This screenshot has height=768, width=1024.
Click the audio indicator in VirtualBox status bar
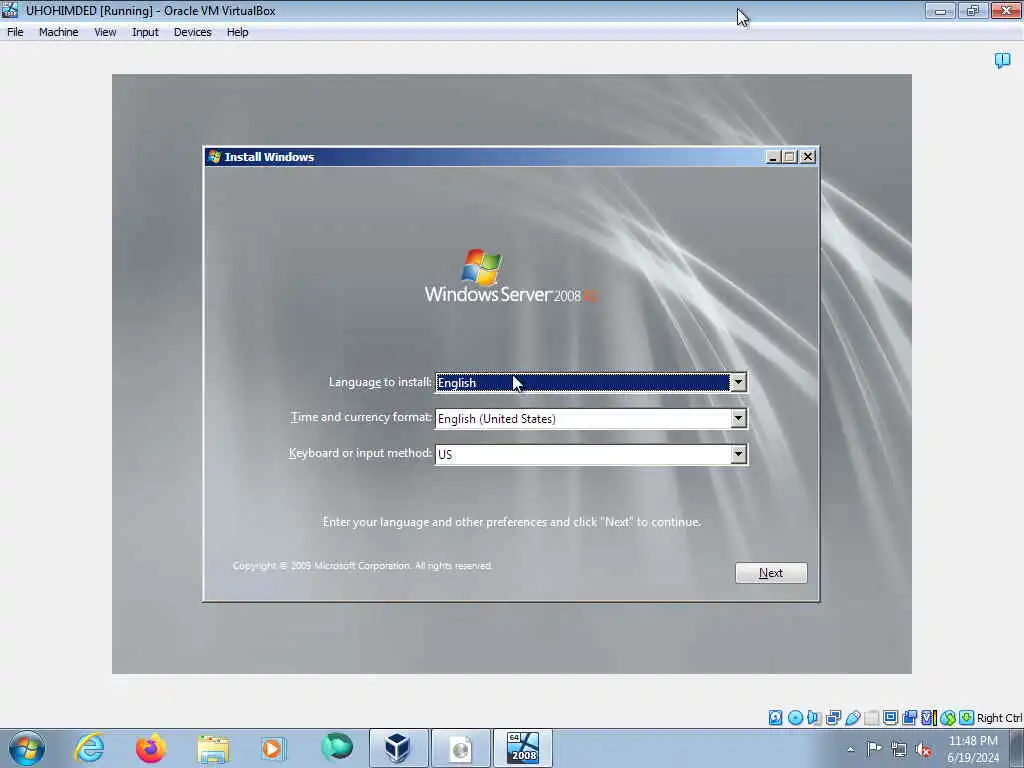[x=814, y=718]
